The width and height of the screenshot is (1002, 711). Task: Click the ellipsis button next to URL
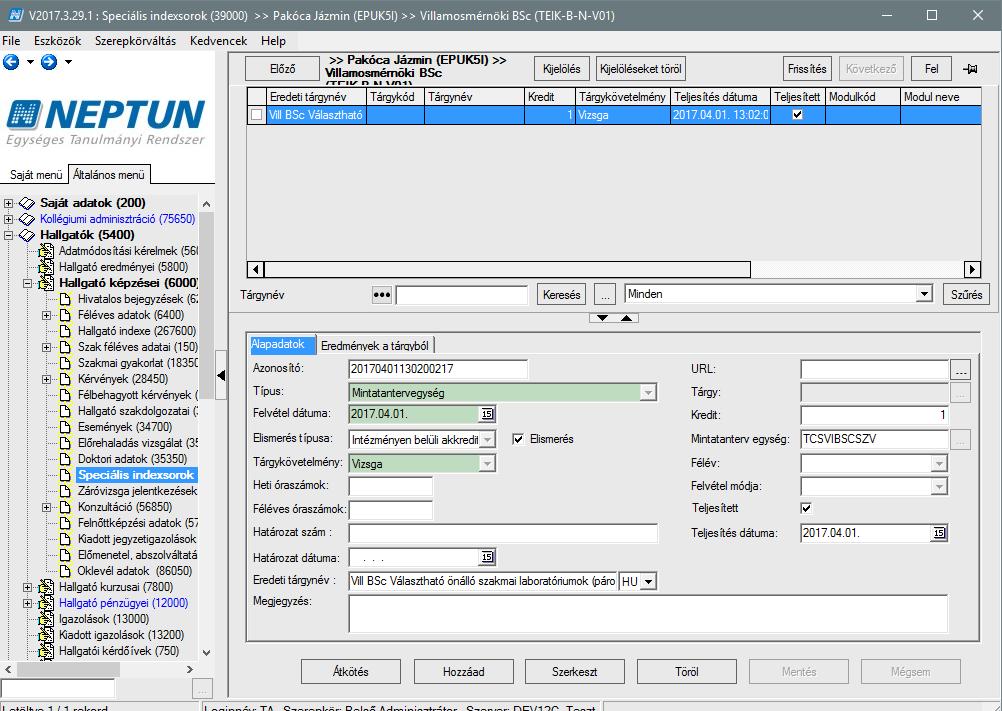[960, 369]
